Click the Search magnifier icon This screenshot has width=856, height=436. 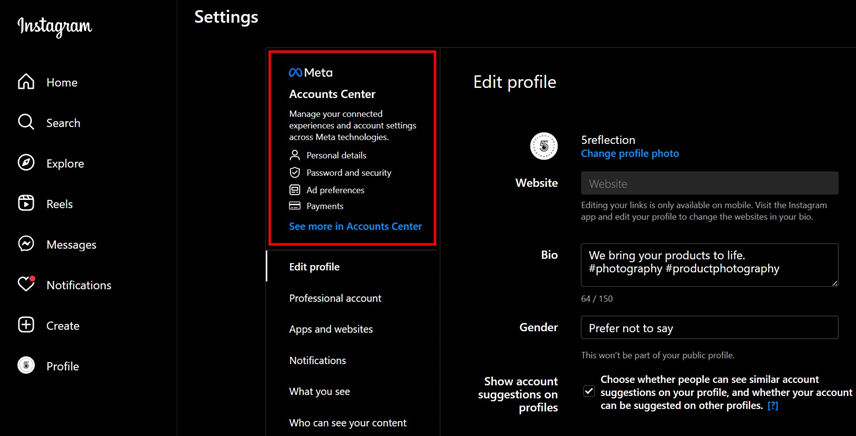click(x=26, y=122)
